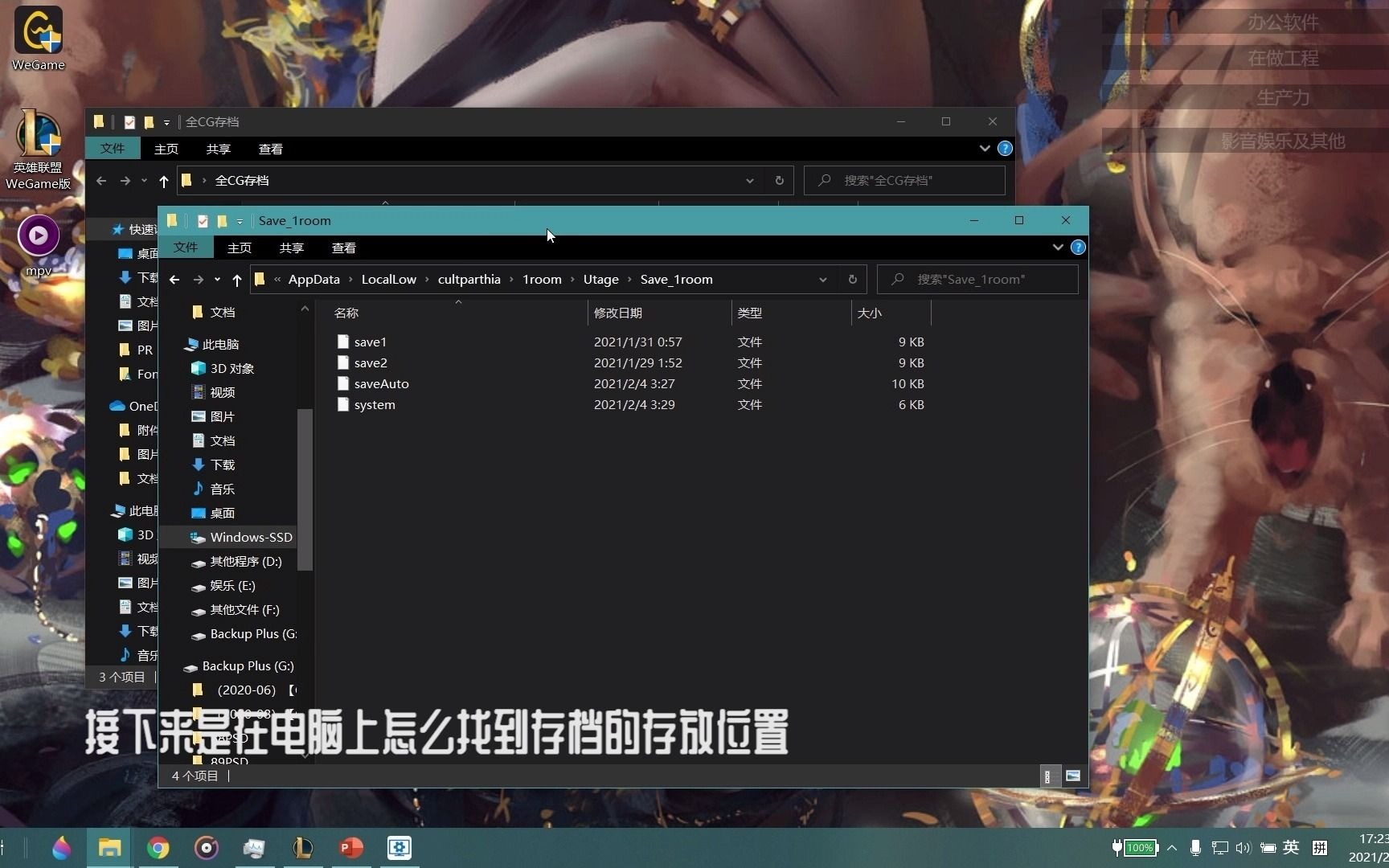Click LocalLow in the address path
This screenshot has width=1389, height=868.
389,280
